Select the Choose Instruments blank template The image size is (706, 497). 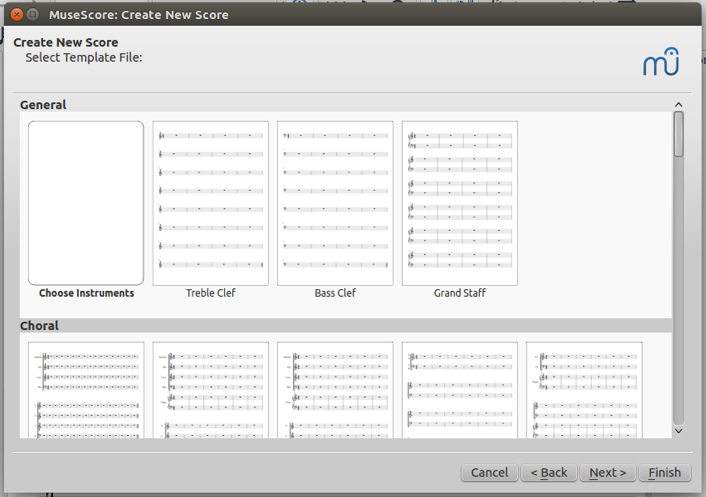click(x=86, y=203)
